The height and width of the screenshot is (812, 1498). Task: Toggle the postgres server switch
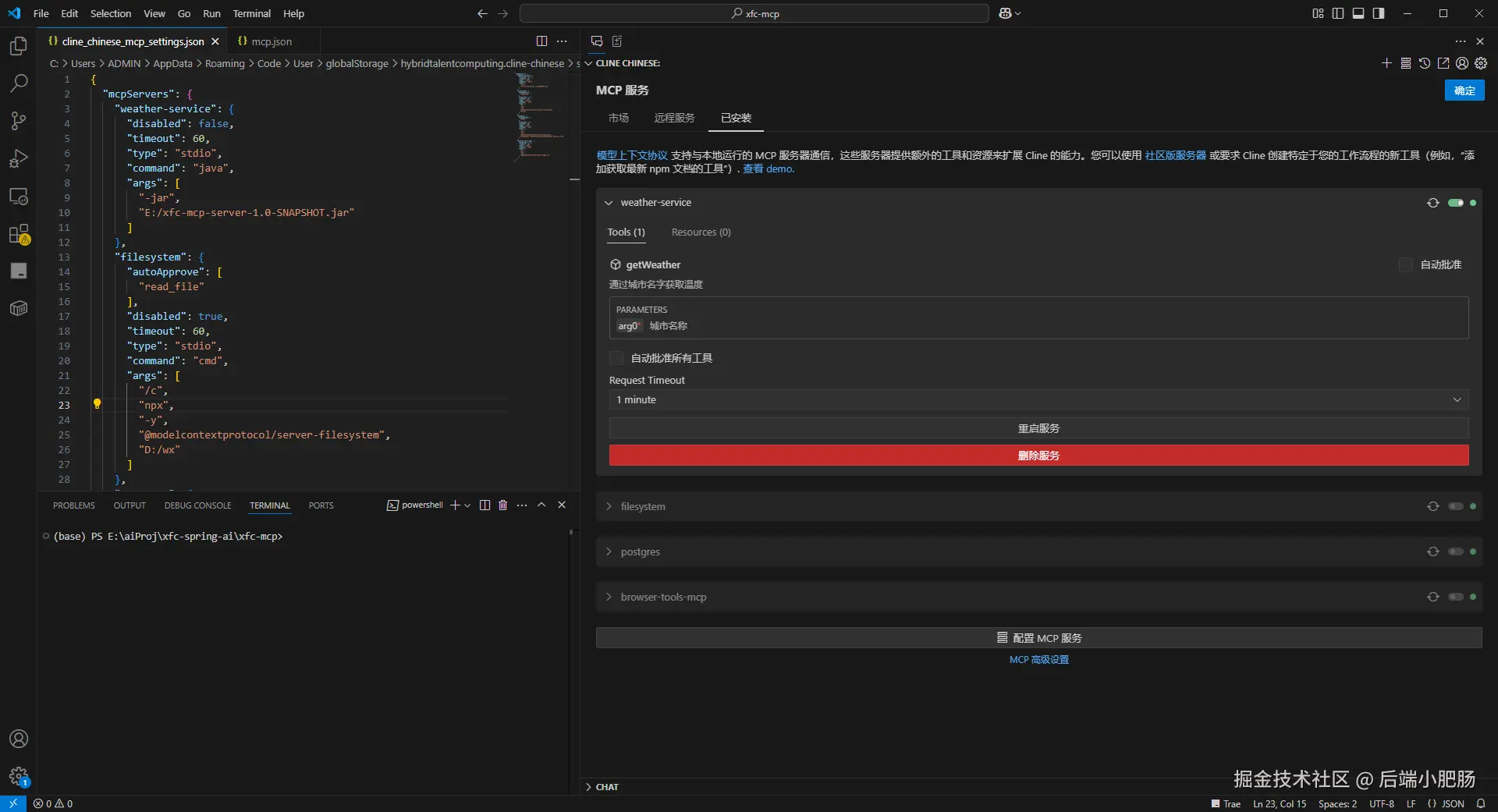tap(1456, 551)
